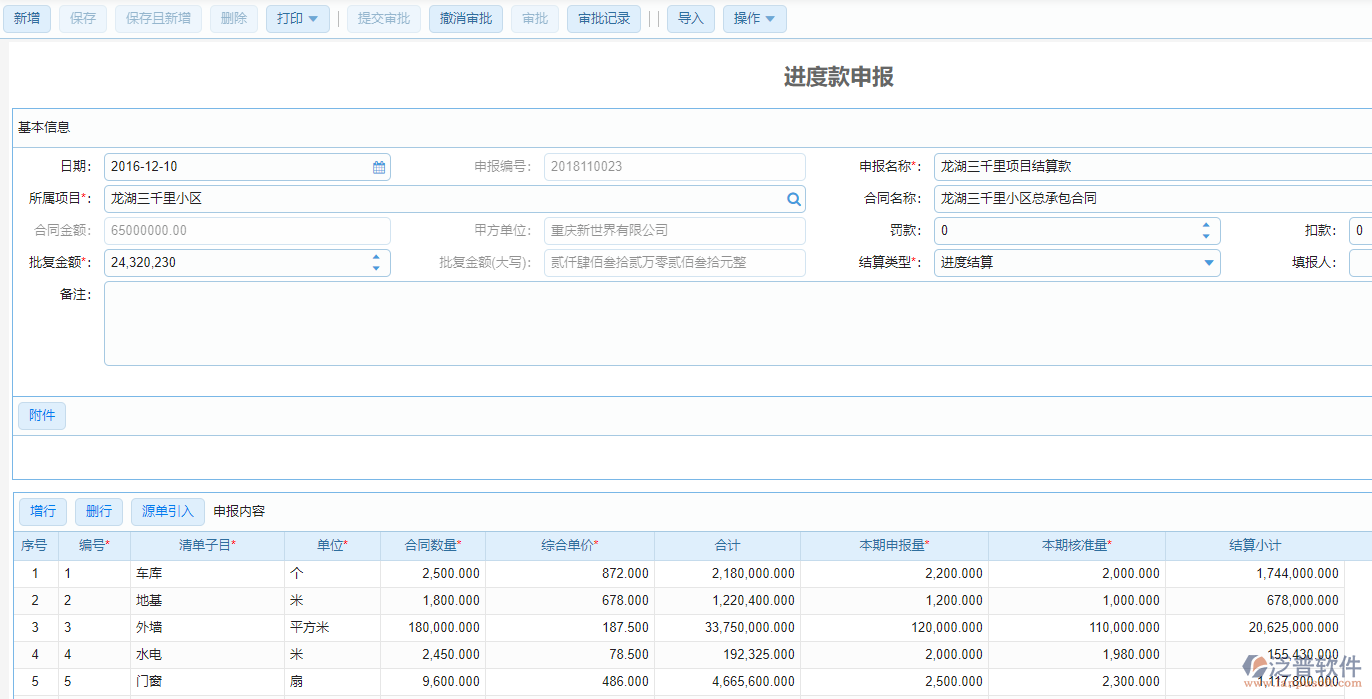Open the 打印 print dropdown
The image size is (1372, 699).
tap(297, 18)
